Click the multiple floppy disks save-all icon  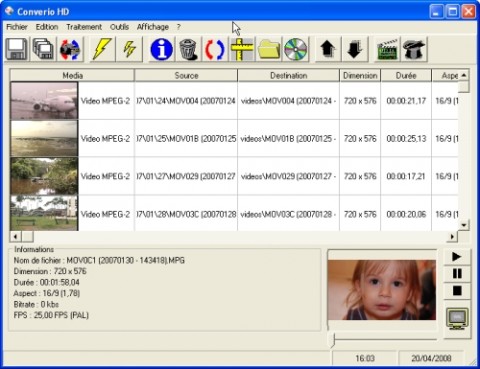click(43, 49)
